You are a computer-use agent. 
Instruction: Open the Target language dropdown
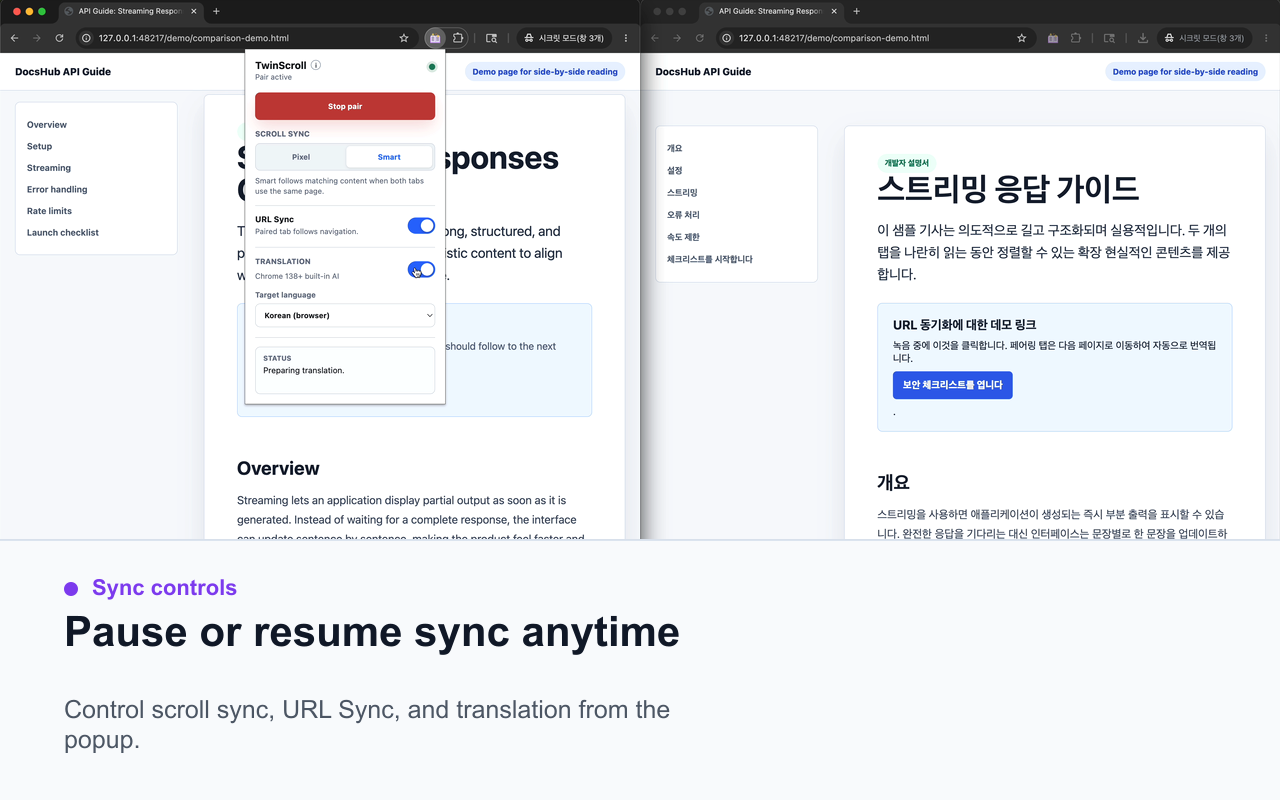[x=345, y=315]
